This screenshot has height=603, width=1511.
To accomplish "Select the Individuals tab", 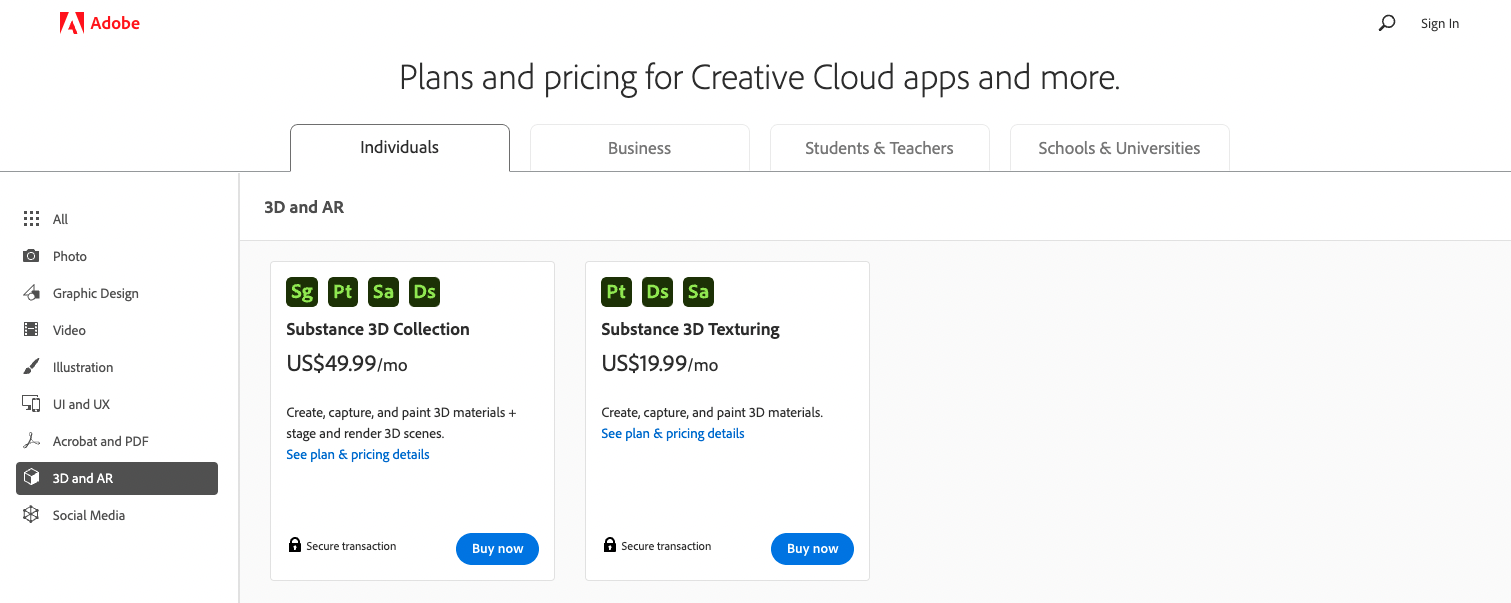I will [x=400, y=148].
